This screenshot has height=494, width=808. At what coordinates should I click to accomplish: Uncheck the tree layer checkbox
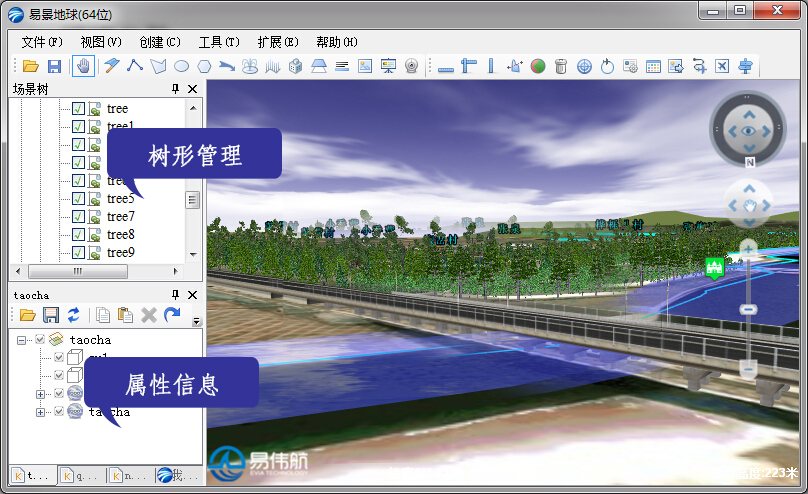coord(78,109)
